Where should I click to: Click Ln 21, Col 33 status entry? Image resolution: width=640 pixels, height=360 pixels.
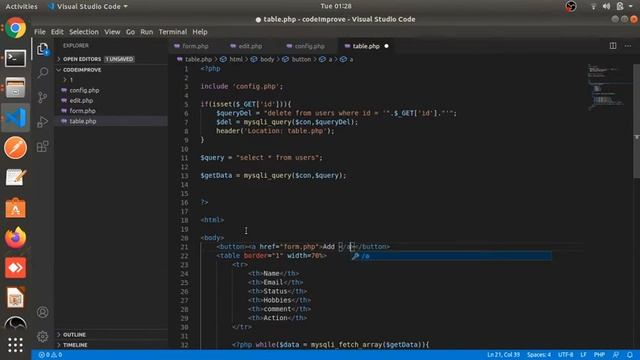[x=503, y=355]
